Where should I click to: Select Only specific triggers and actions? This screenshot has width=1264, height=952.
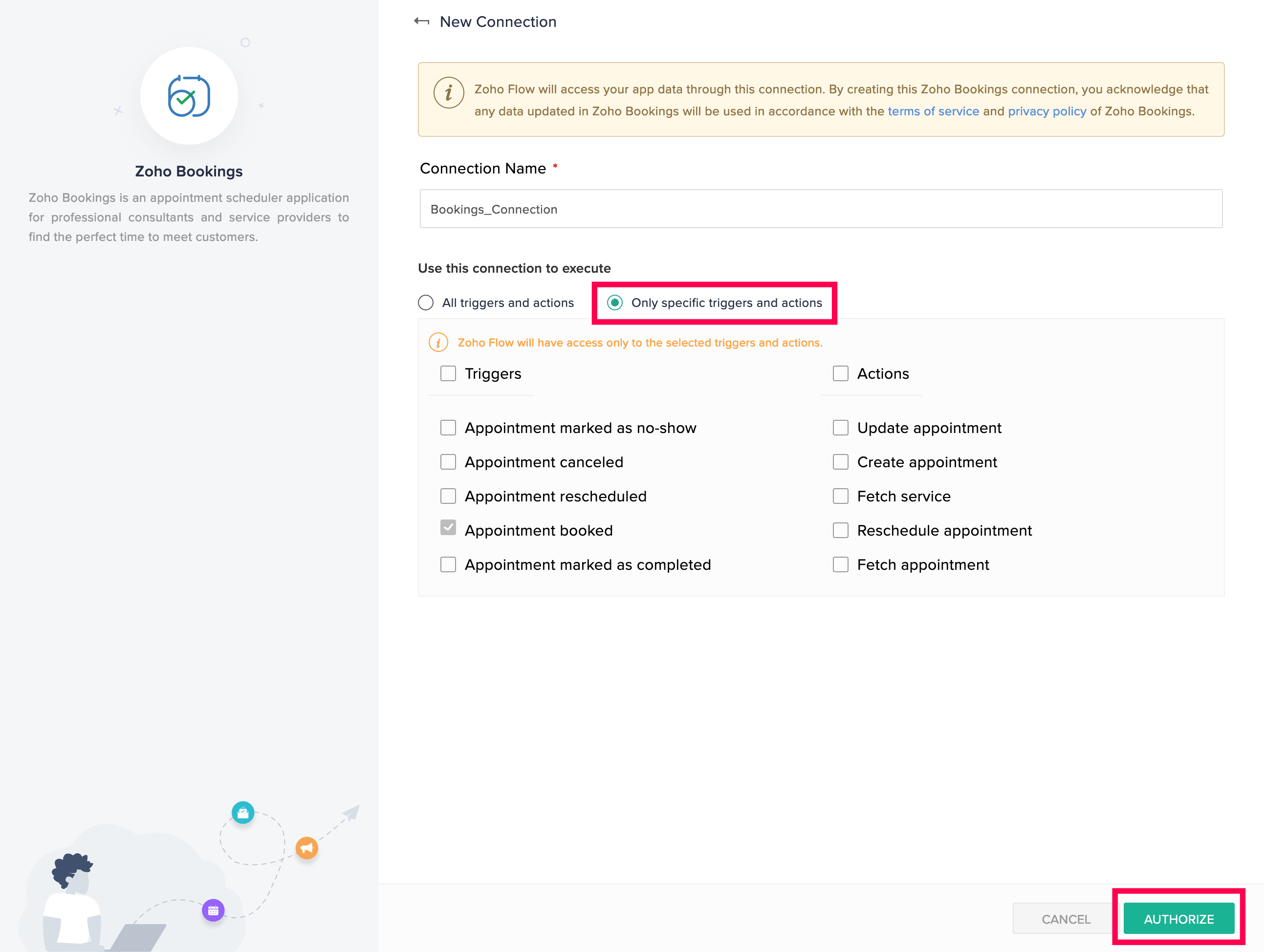pos(615,303)
